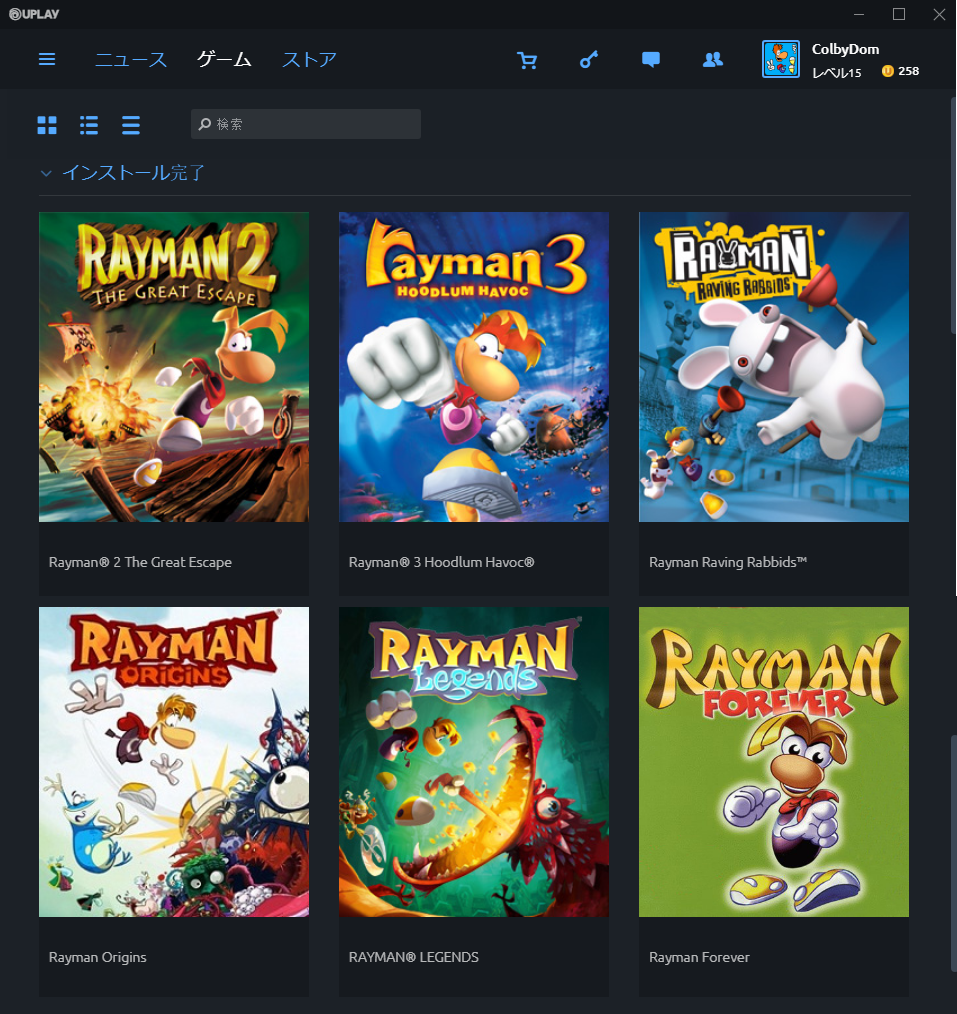Switch to detailed list view
Viewport: 957px width, 1014px height.
pos(89,125)
